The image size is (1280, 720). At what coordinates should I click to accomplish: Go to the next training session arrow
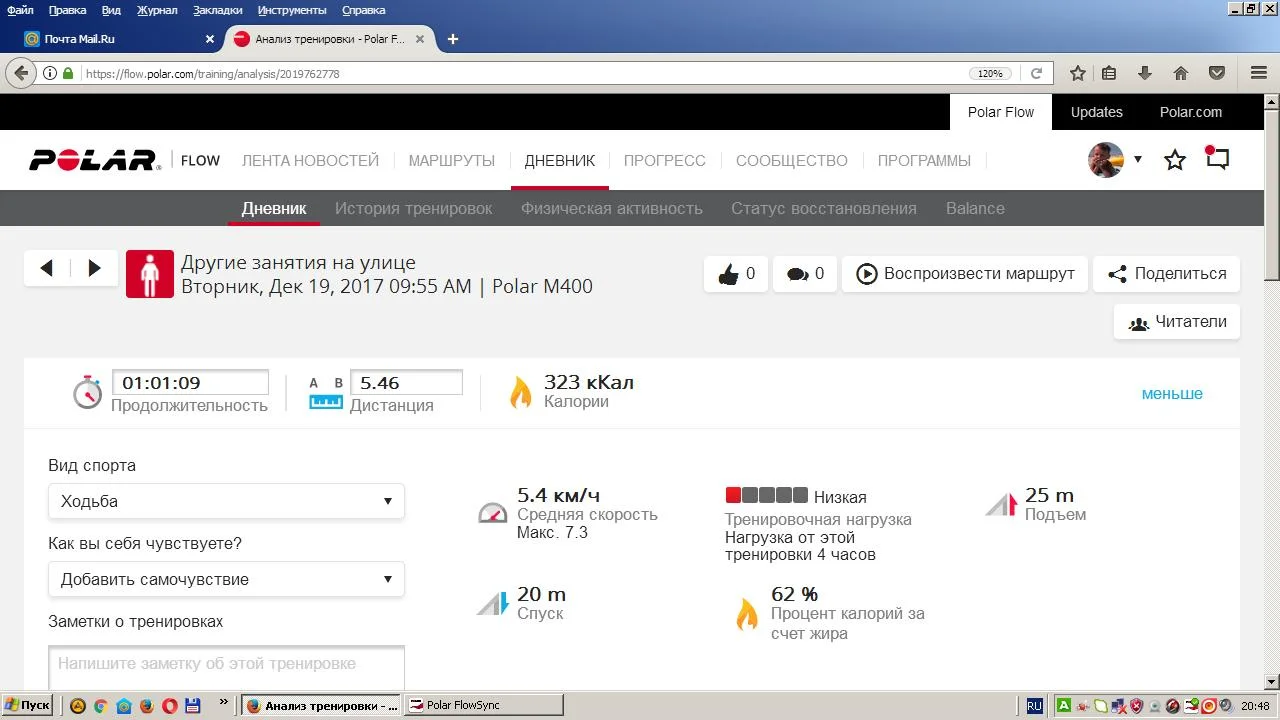coord(95,268)
